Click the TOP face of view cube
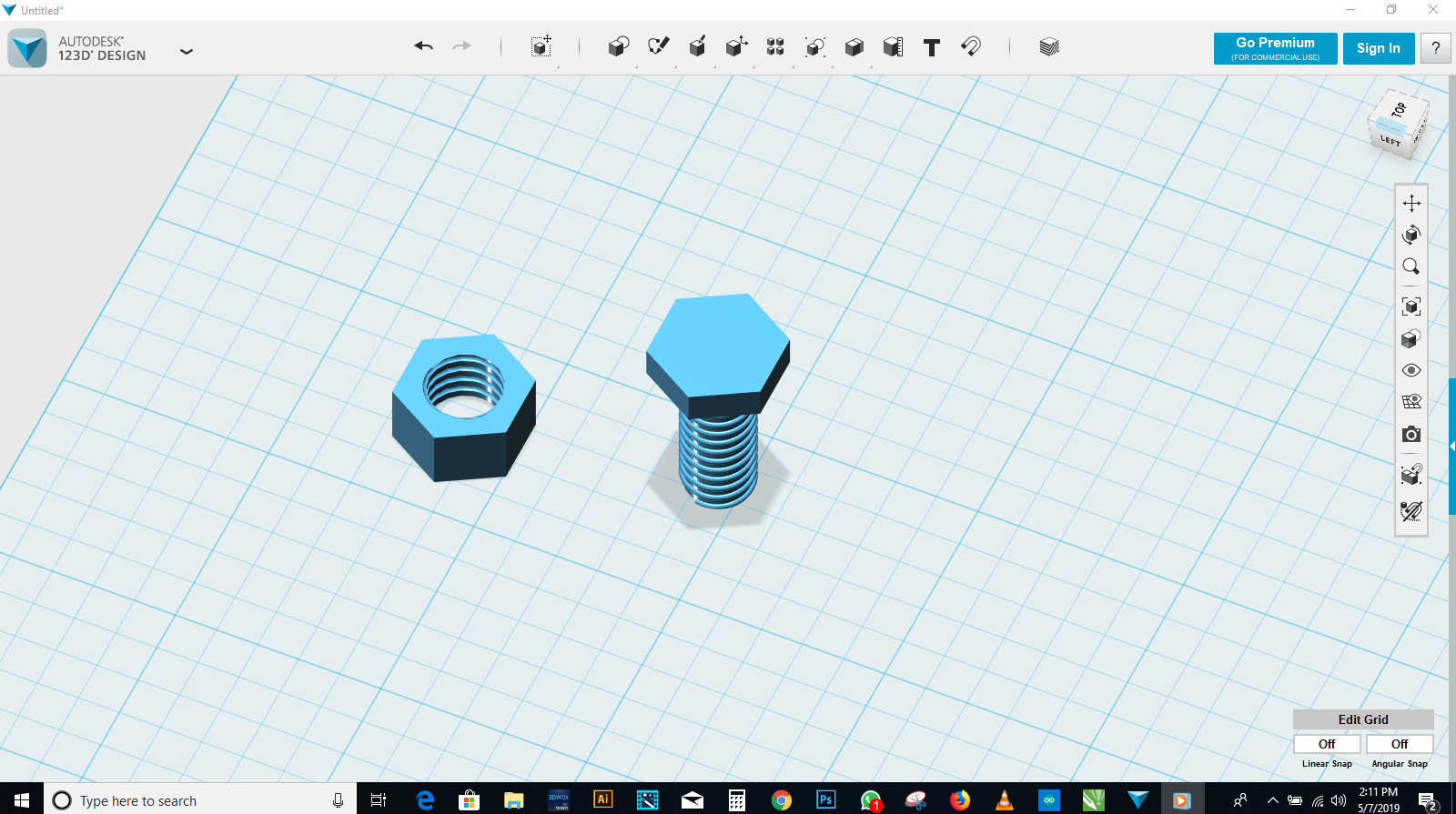The height and width of the screenshot is (814, 1456). tap(1399, 110)
